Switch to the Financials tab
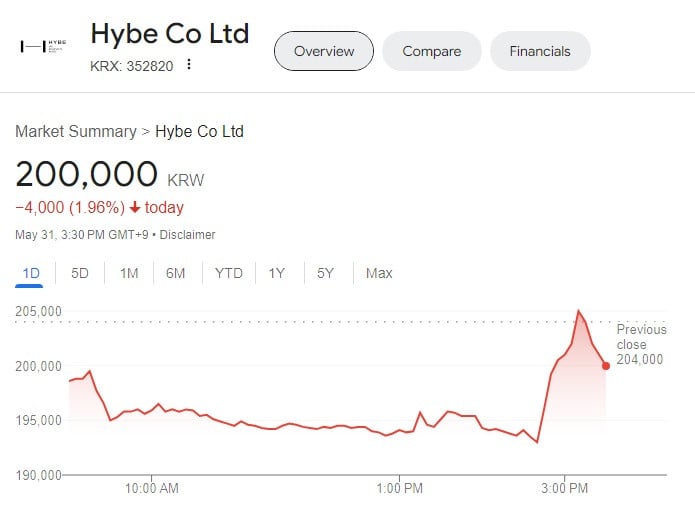The height and width of the screenshot is (505, 695). point(539,51)
